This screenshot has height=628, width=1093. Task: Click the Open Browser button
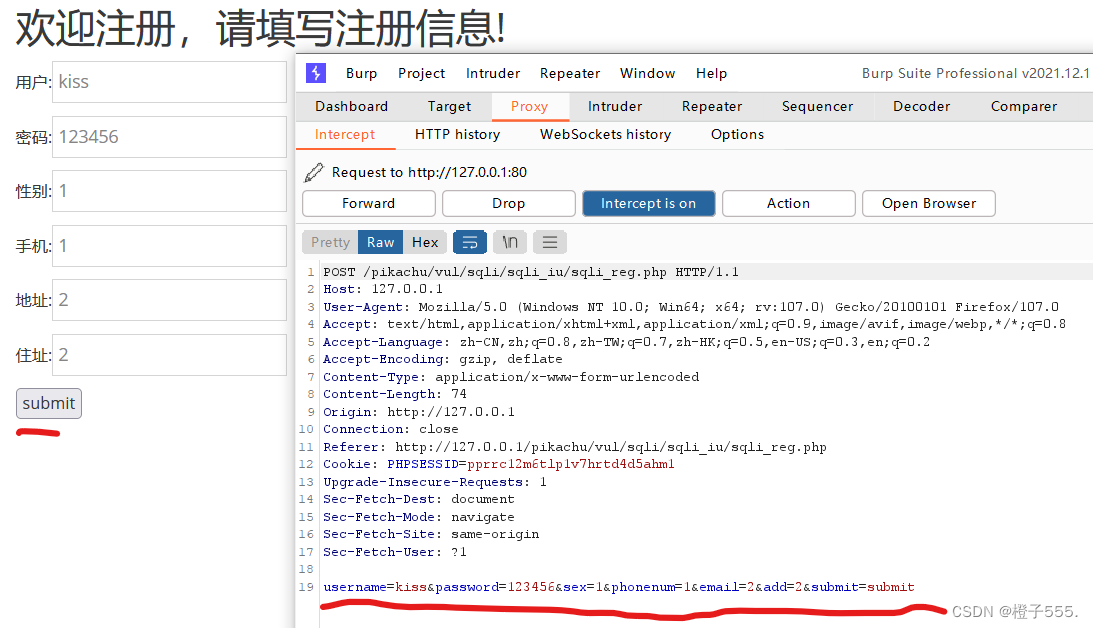click(x=928, y=204)
